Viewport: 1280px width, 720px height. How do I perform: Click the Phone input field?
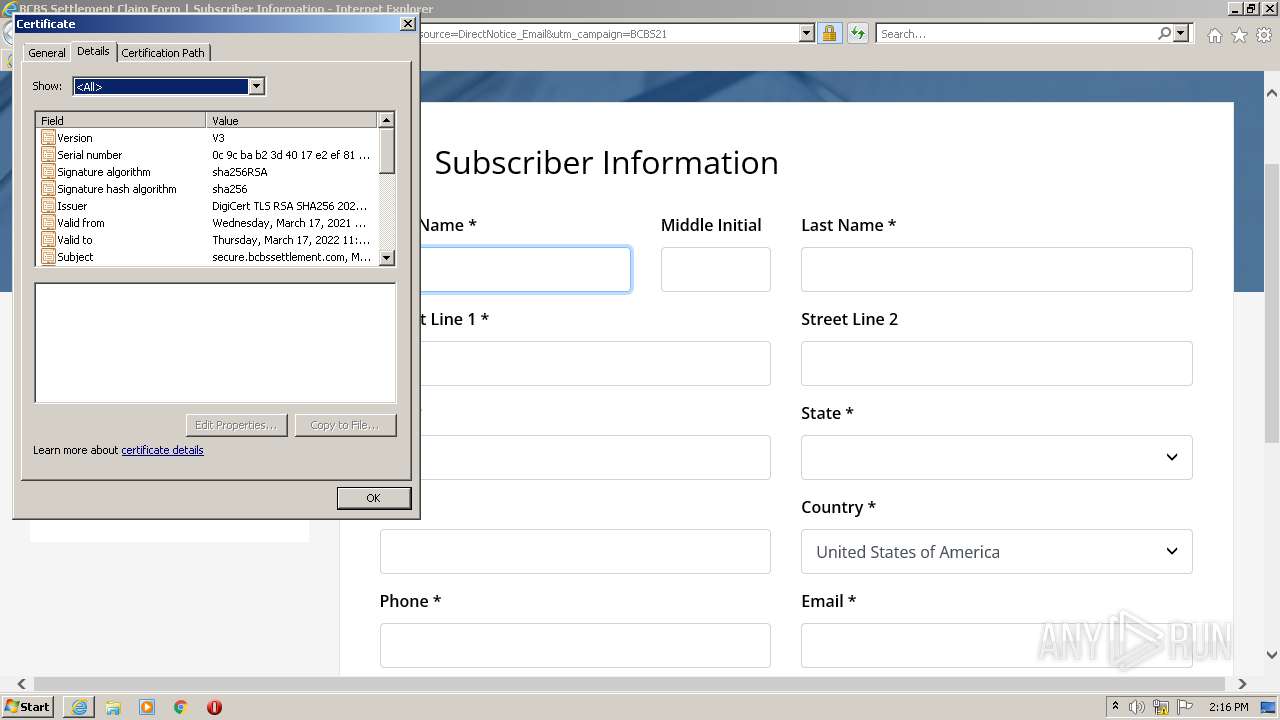[575, 646]
